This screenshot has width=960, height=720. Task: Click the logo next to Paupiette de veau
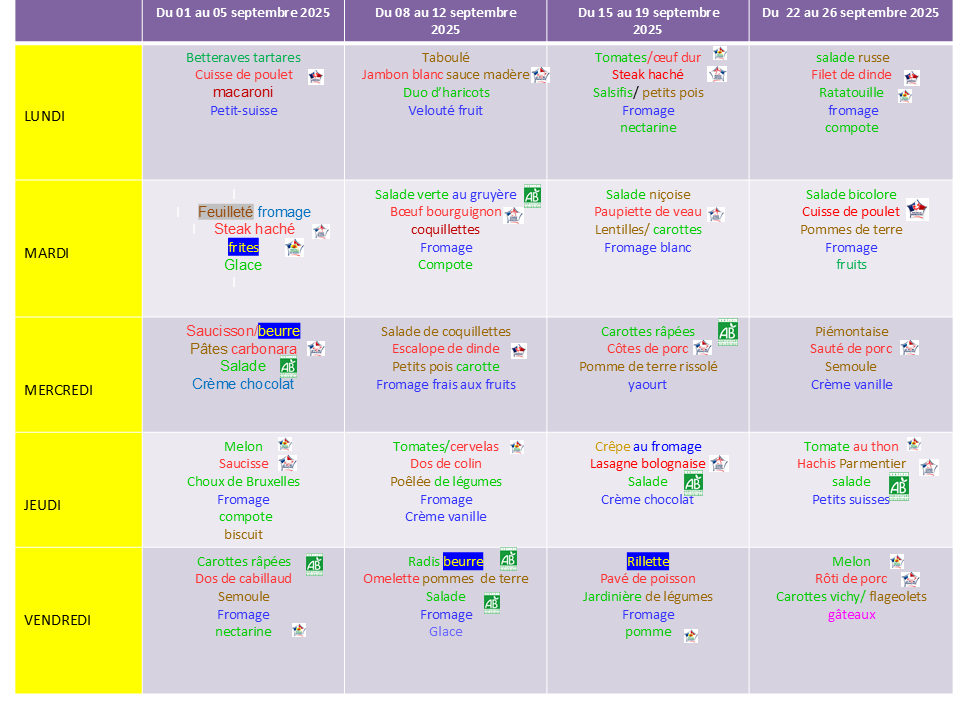coord(715,214)
